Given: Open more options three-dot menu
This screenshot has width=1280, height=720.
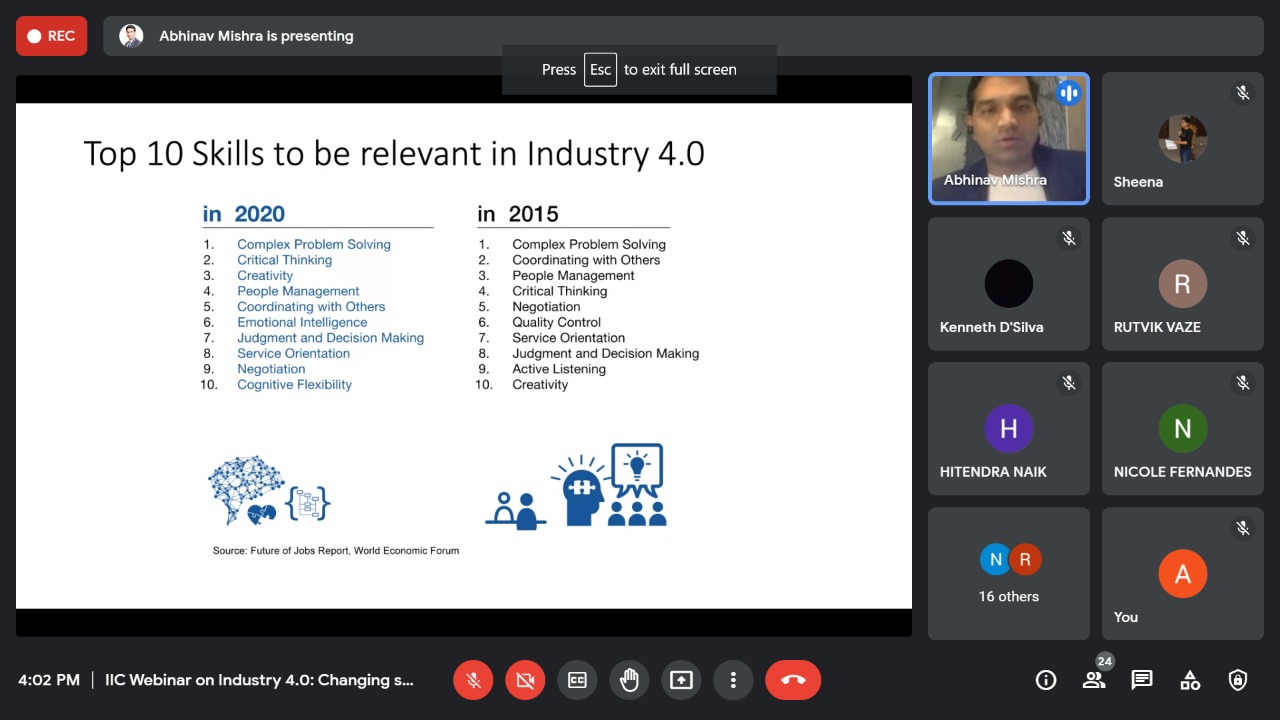Looking at the screenshot, I should [x=733, y=680].
